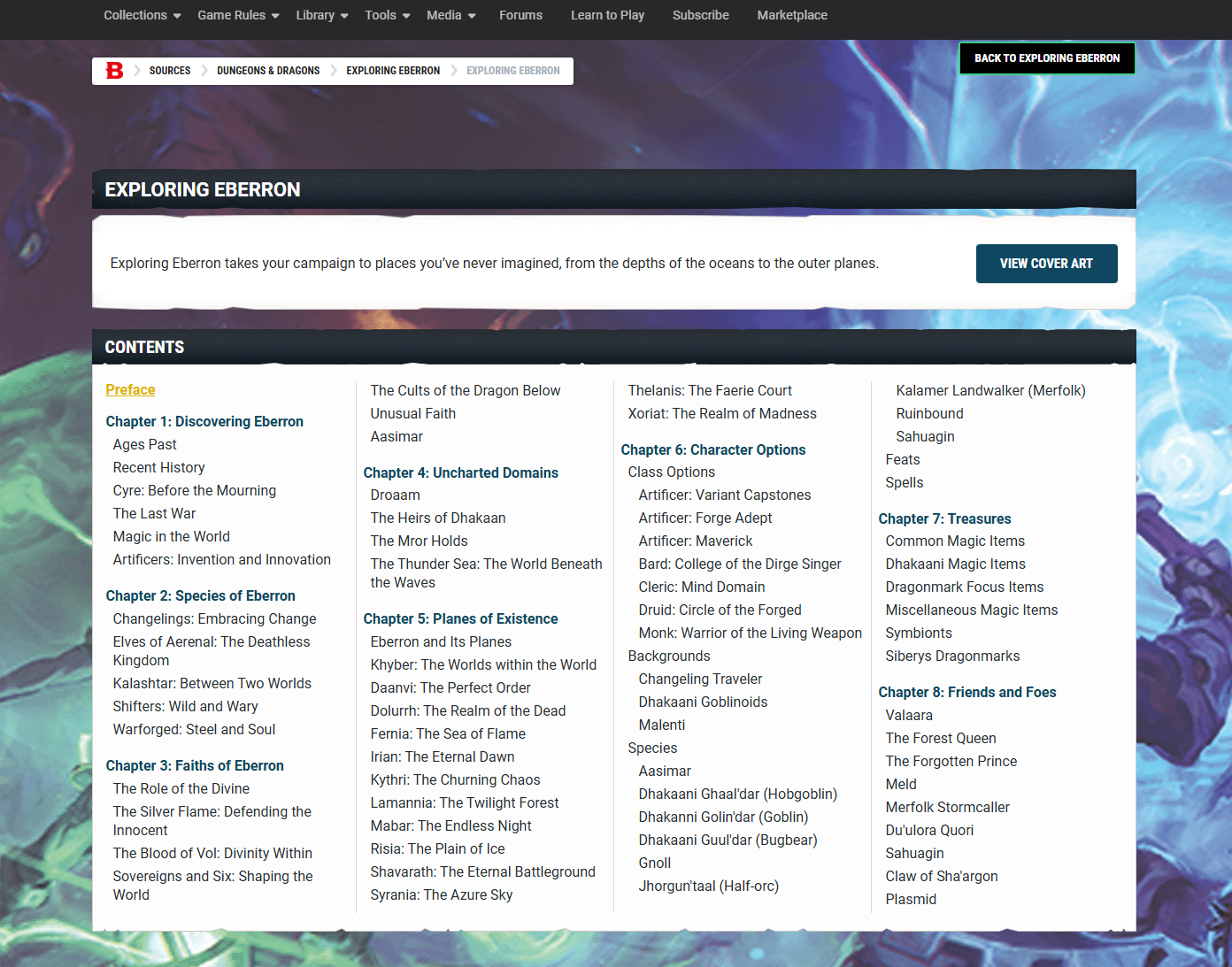Screen dimensions: 1232x967
Task: Open Dragonmark Focus Items link
Action: 964,587
